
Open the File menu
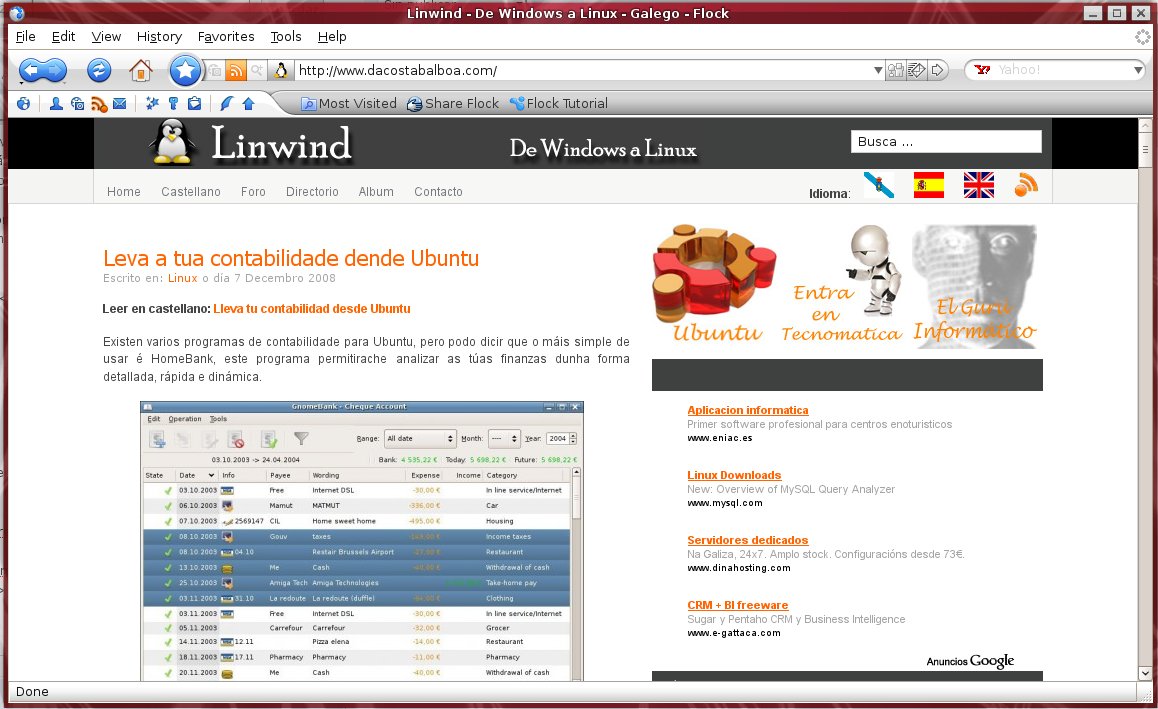pyautogui.click(x=25, y=36)
